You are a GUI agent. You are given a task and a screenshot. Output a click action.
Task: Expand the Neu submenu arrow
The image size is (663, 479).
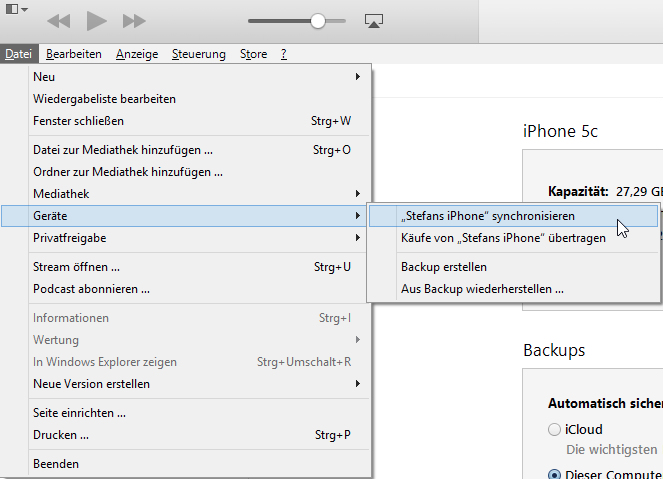click(358, 77)
